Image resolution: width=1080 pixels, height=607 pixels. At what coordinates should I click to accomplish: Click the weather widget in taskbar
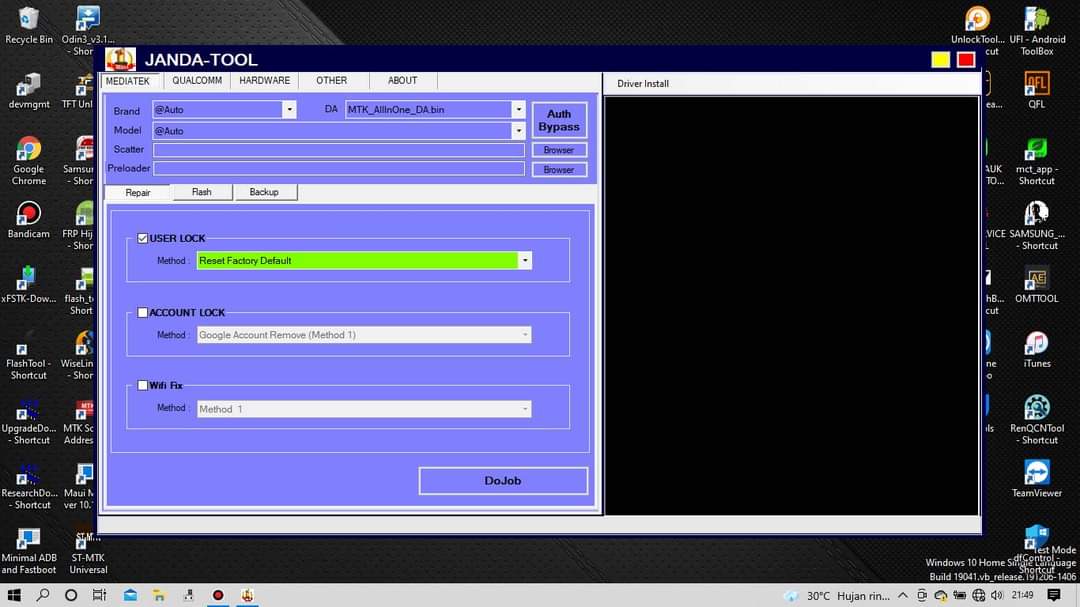point(837,595)
